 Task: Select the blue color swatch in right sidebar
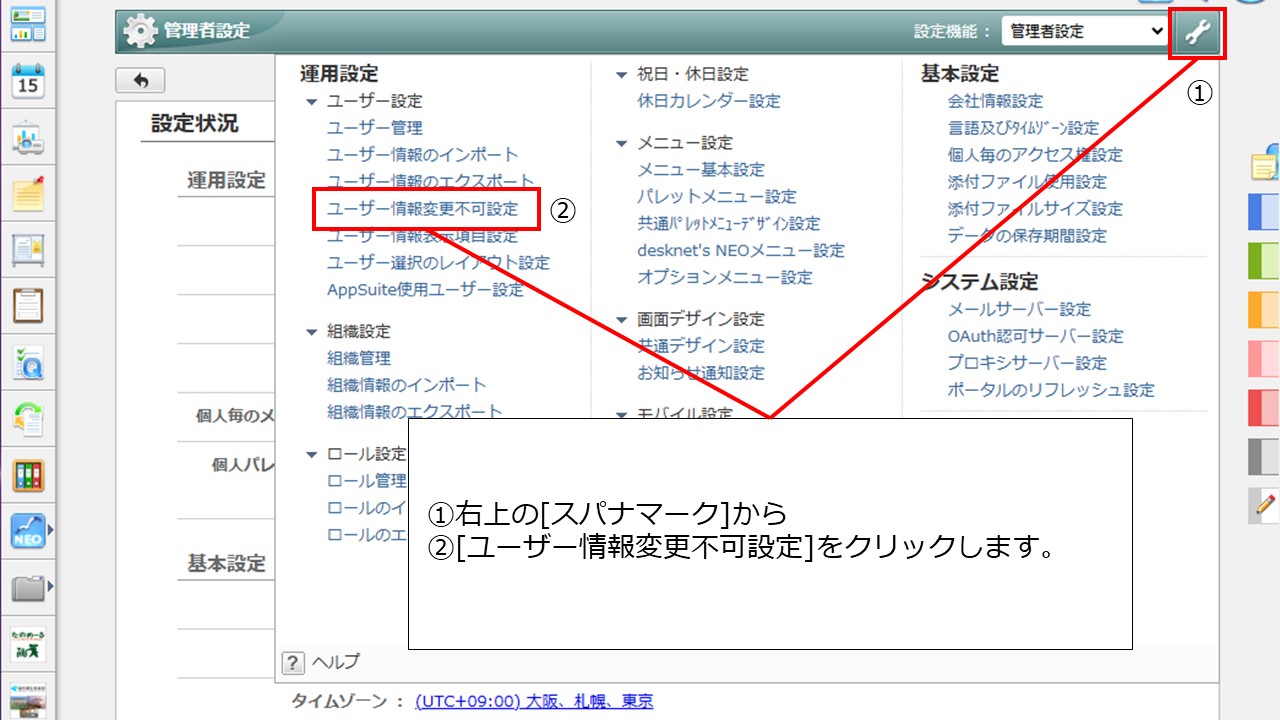[x=1262, y=212]
